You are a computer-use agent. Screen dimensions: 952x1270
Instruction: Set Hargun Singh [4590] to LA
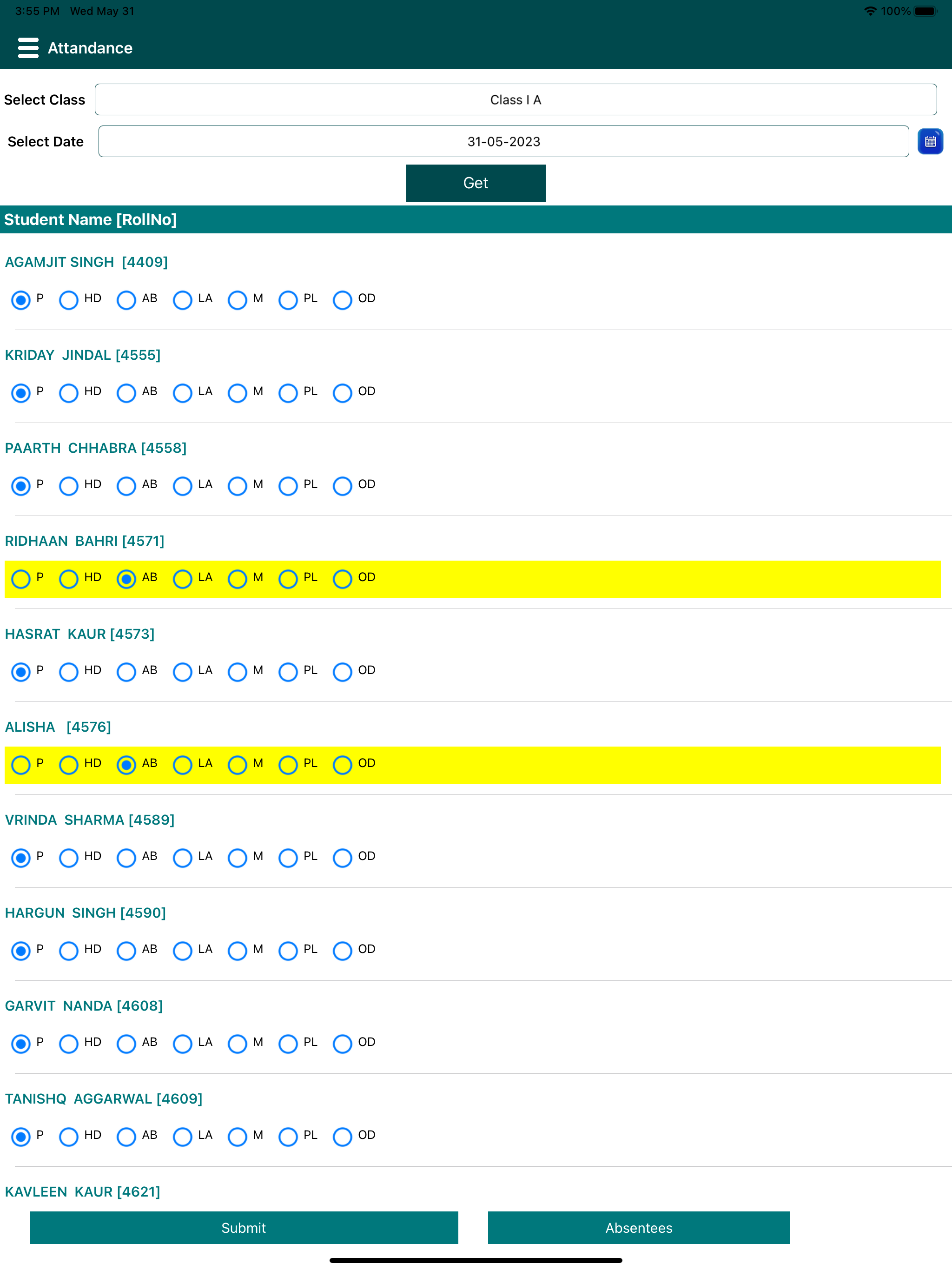coord(183,951)
